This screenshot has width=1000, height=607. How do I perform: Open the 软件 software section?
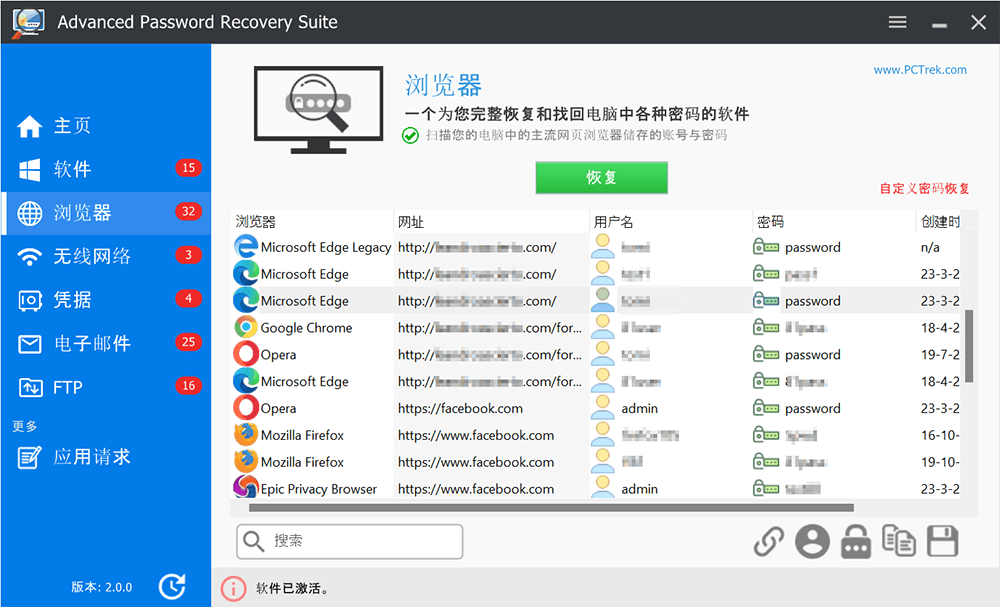[x=106, y=169]
